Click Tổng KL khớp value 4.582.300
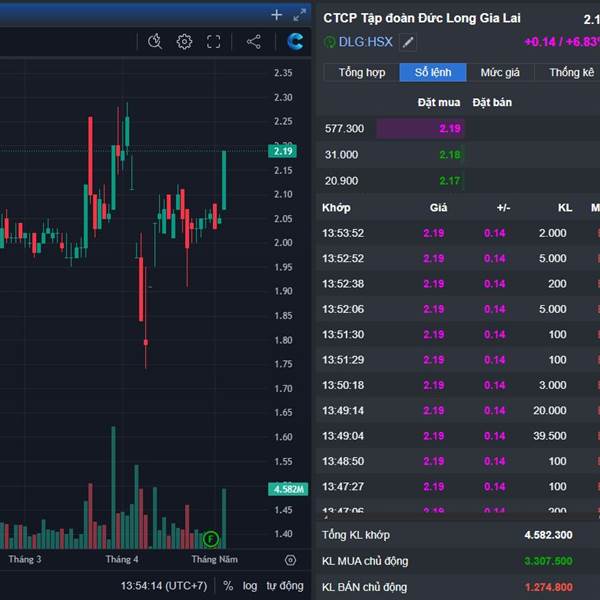Screen dimensions: 600x600 548,535
